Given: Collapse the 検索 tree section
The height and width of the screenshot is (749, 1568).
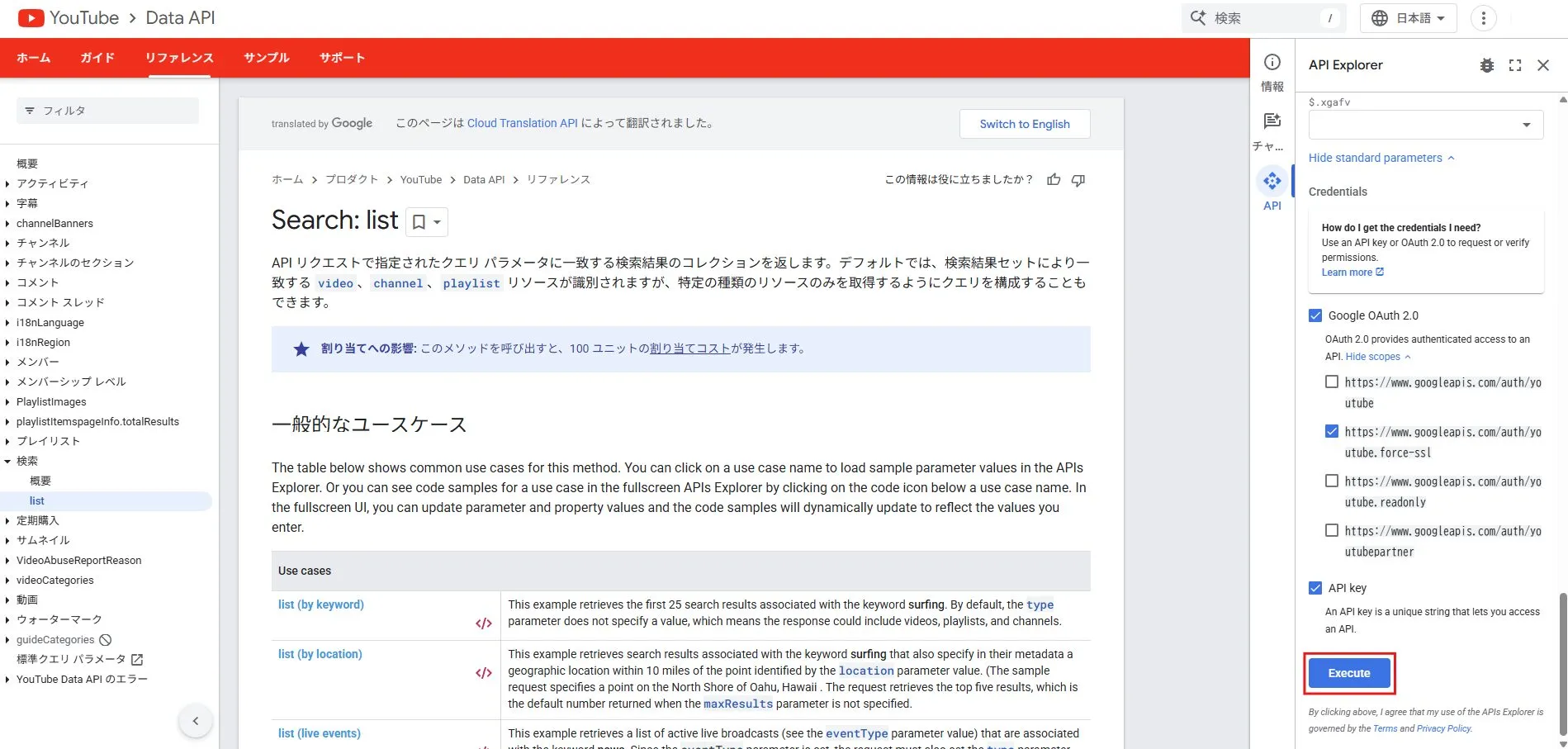Looking at the screenshot, I should pyautogui.click(x=7, y=462).
